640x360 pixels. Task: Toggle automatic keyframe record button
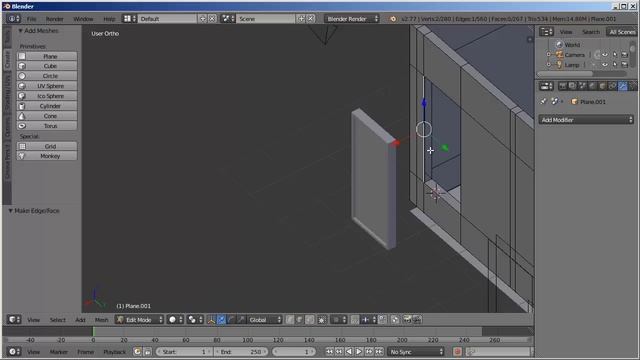(457, 352)
